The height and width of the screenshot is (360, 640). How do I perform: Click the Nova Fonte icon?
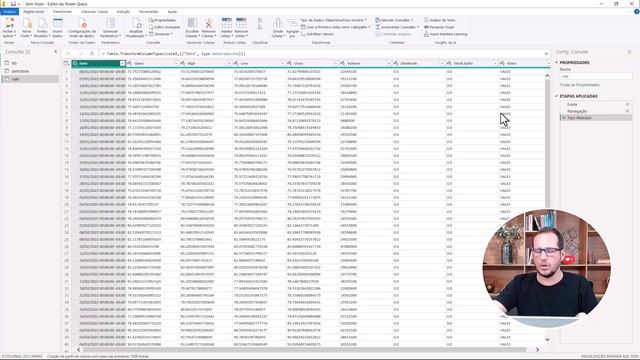point(27,24)
